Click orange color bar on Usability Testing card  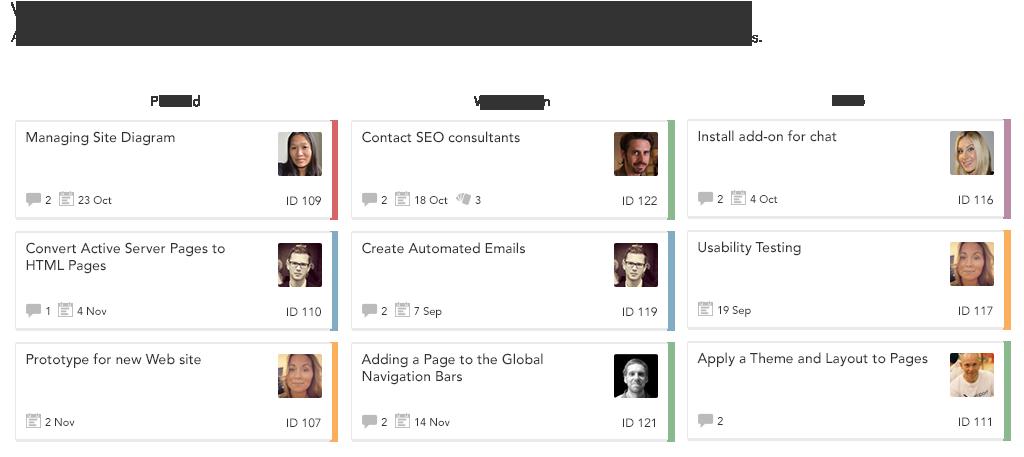point(1007,279)
